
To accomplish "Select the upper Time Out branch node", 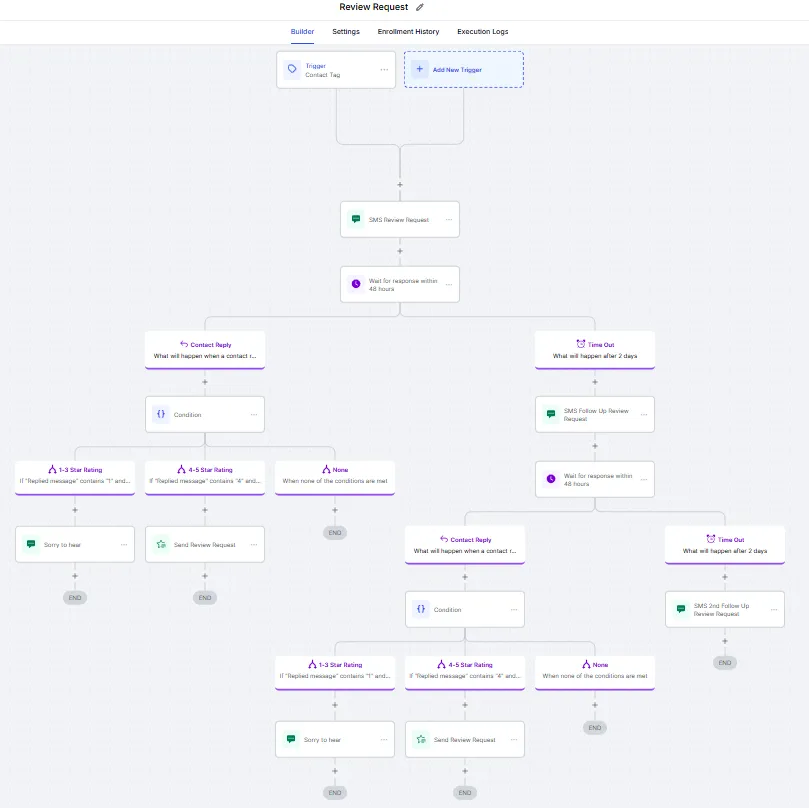I will point(595,349).
